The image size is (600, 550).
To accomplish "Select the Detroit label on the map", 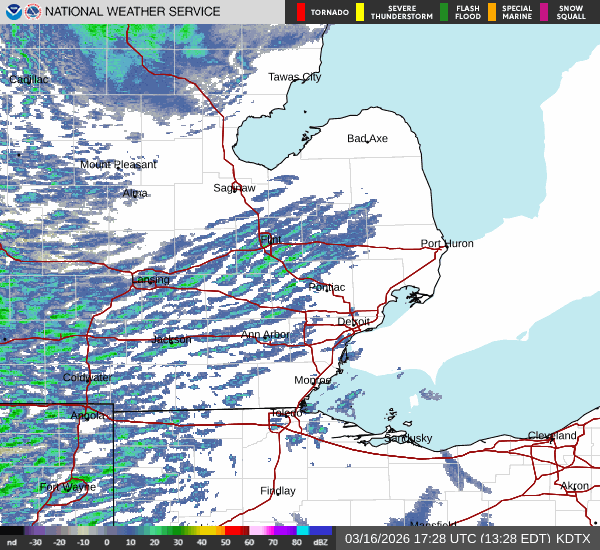I will click(x=353, y=322).
